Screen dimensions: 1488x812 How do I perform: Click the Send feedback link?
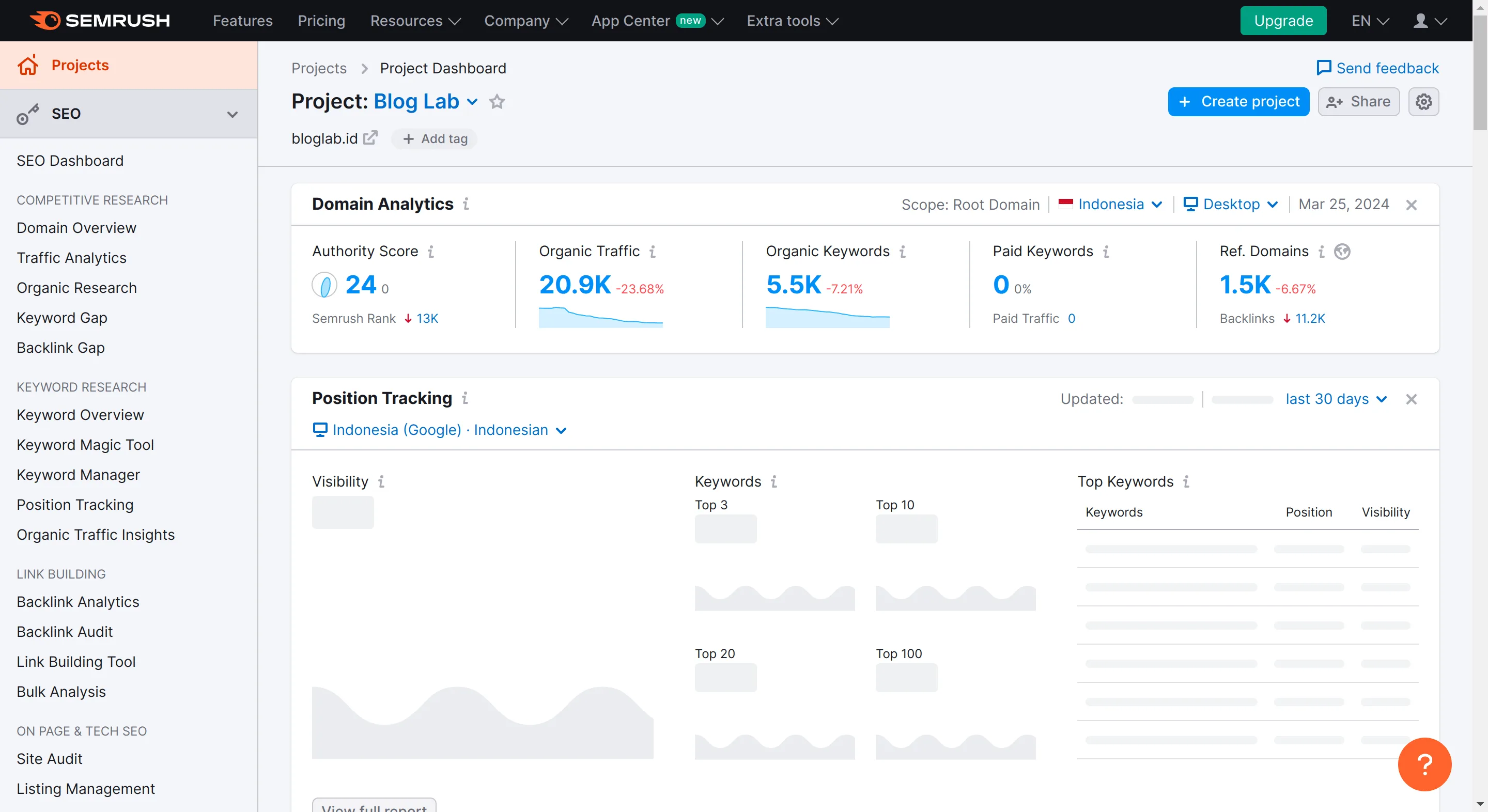pos(1387,68)
